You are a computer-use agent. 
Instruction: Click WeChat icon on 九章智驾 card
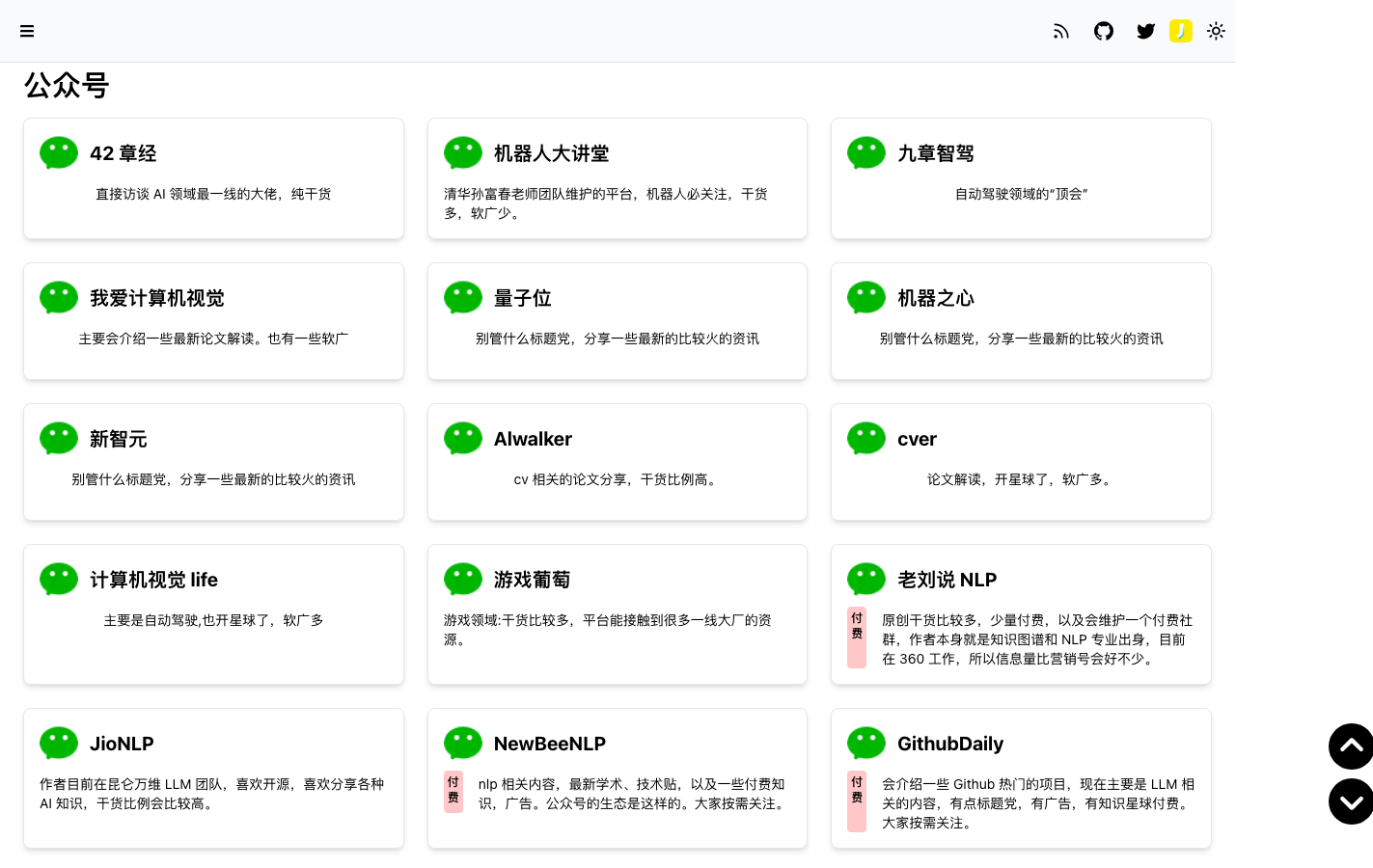point(866,153)
